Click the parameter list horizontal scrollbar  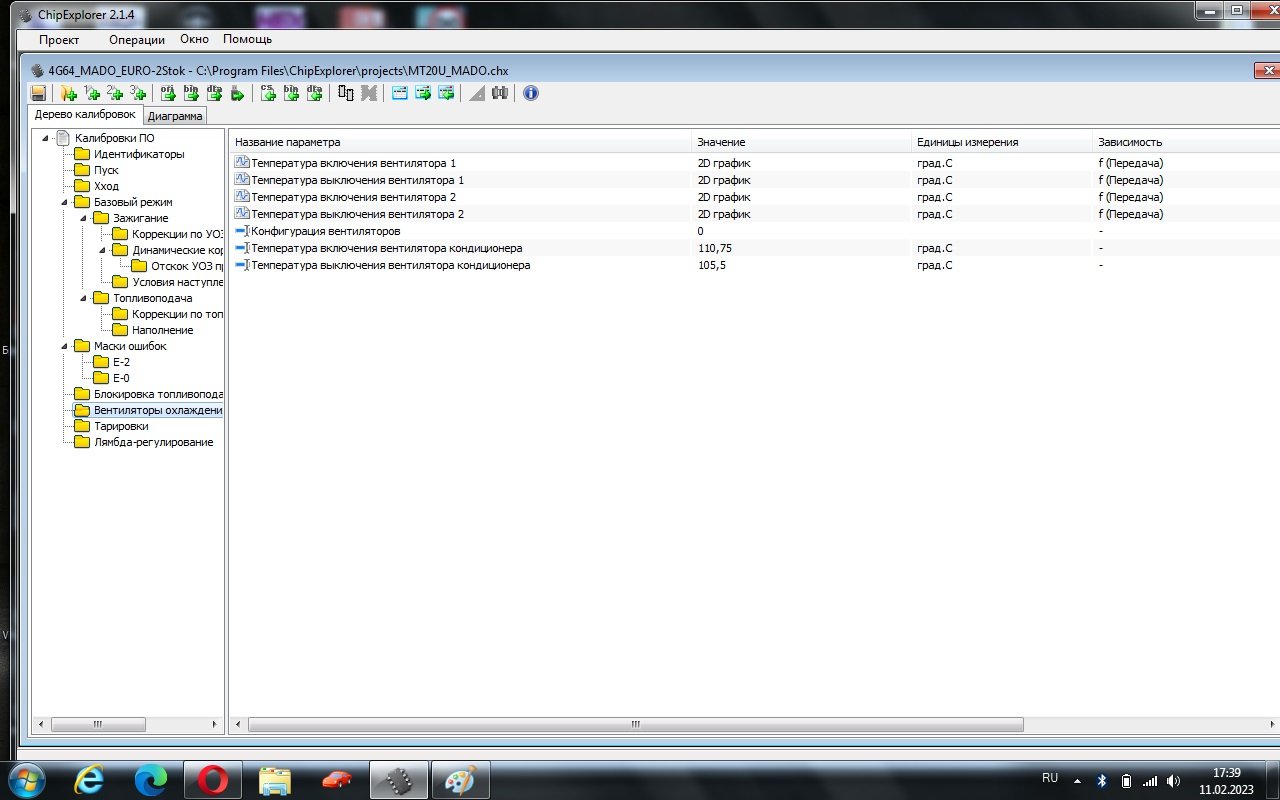tap(635, 724)
